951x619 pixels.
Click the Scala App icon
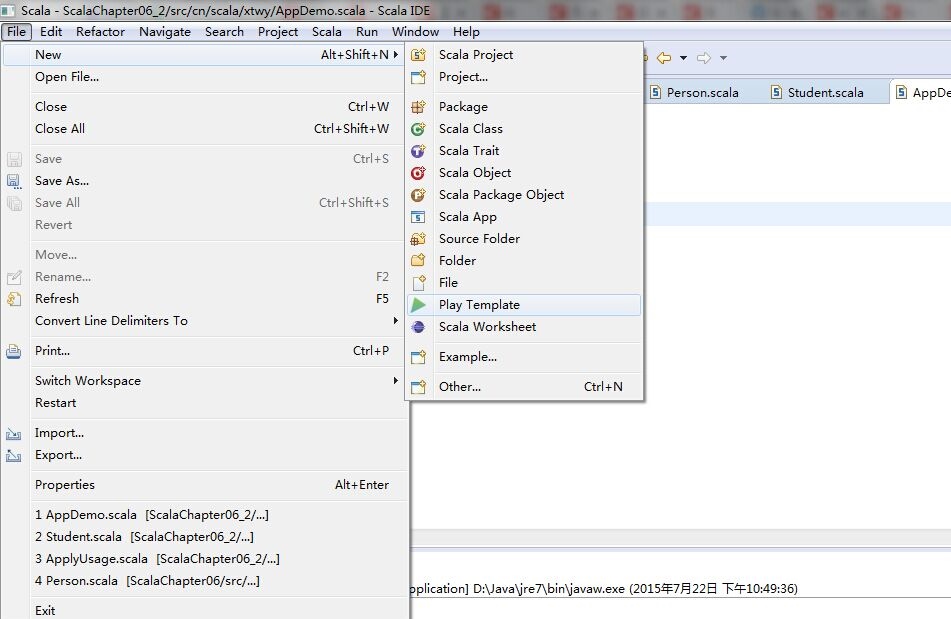pos(418,217)
